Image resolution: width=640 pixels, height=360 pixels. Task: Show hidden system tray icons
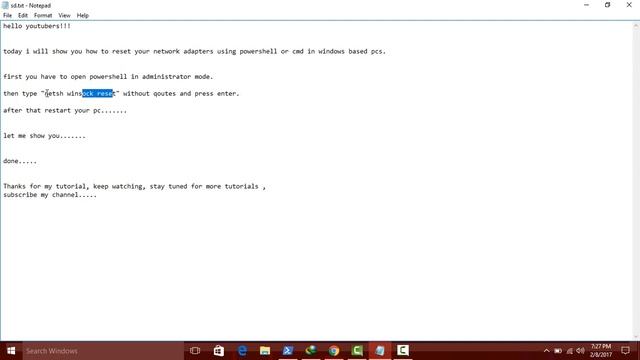[x=547, y=351]
